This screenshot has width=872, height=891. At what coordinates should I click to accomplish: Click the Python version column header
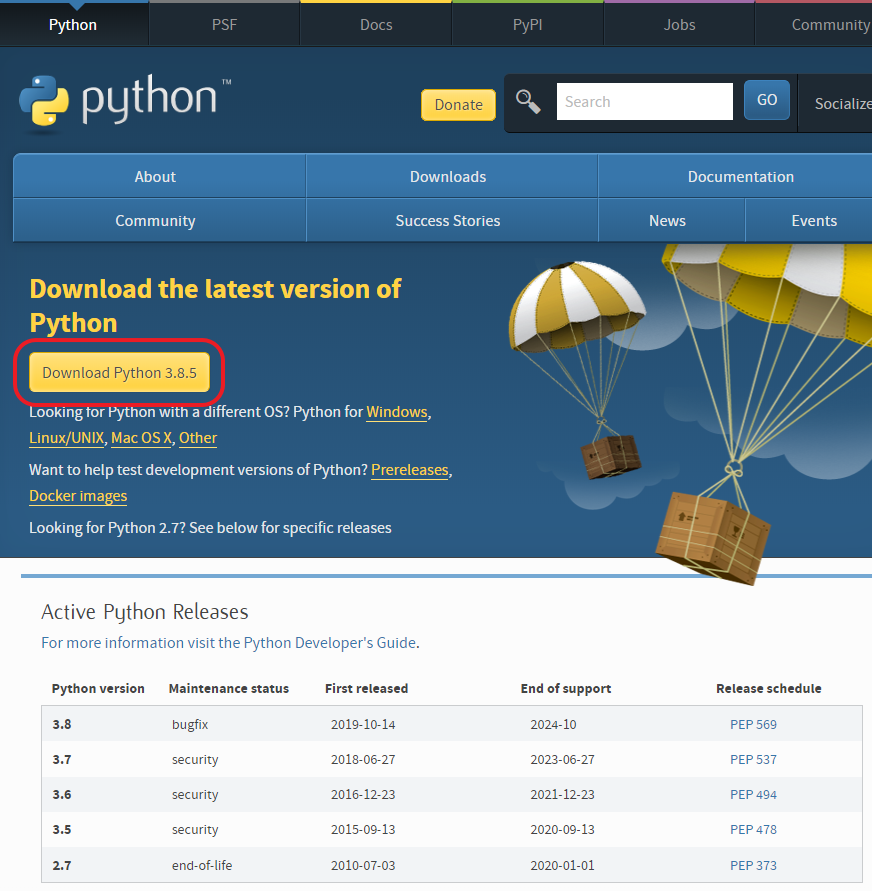pos(98,688)
